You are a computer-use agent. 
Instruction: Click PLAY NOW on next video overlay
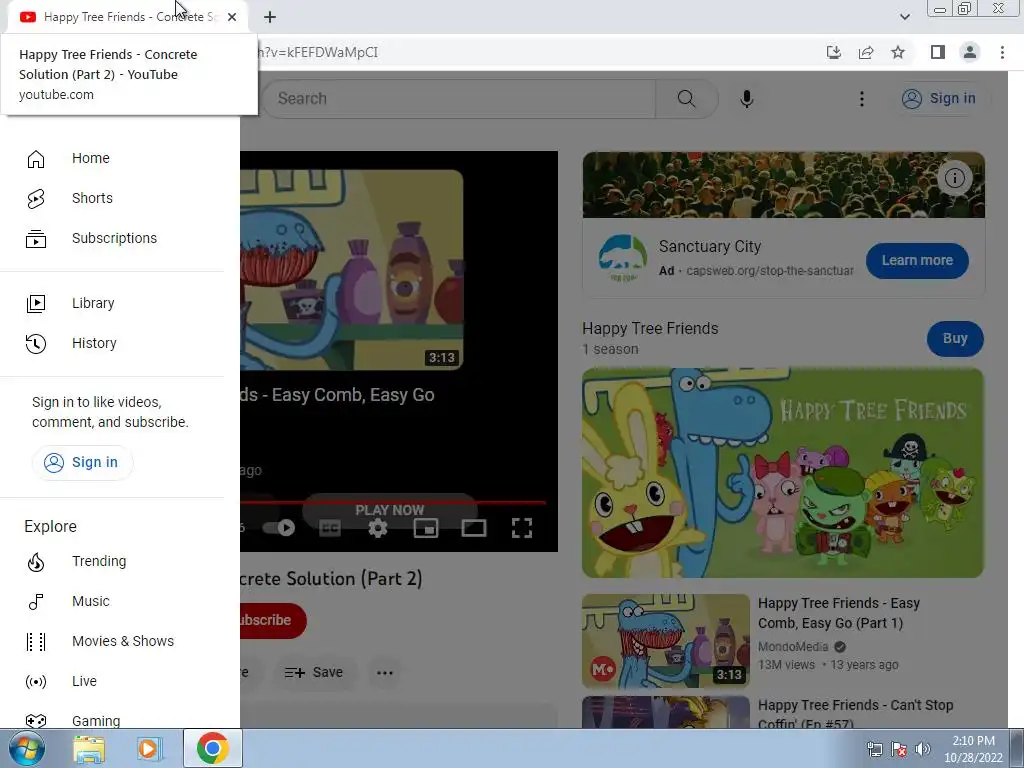tap(390, 510)
